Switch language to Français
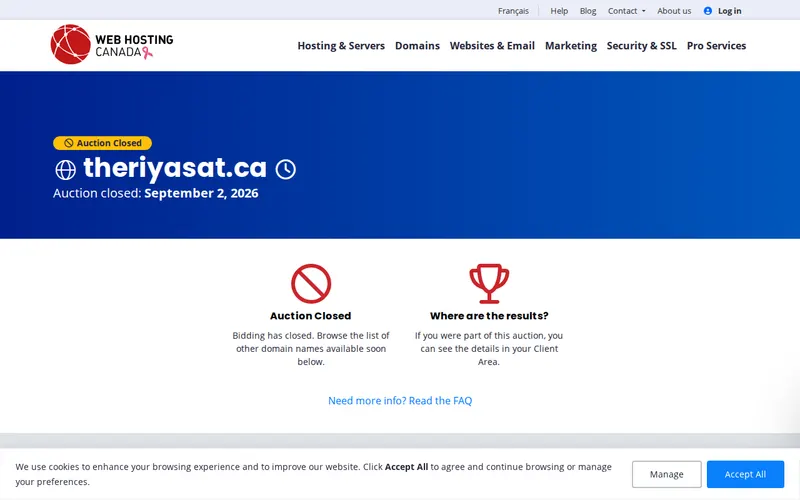800x500 pixels. point(513,11)
